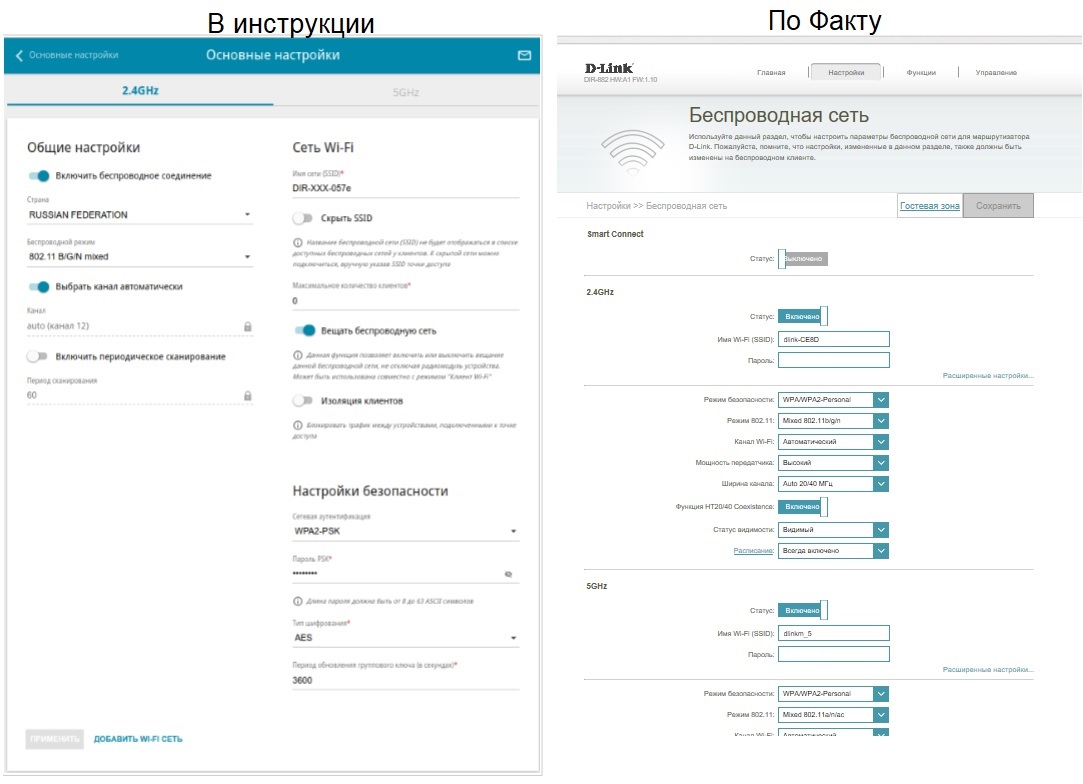Click the ПРИМЕНИТЬ button
Viewport: 1083px width, 784px height.
[55, 739]
